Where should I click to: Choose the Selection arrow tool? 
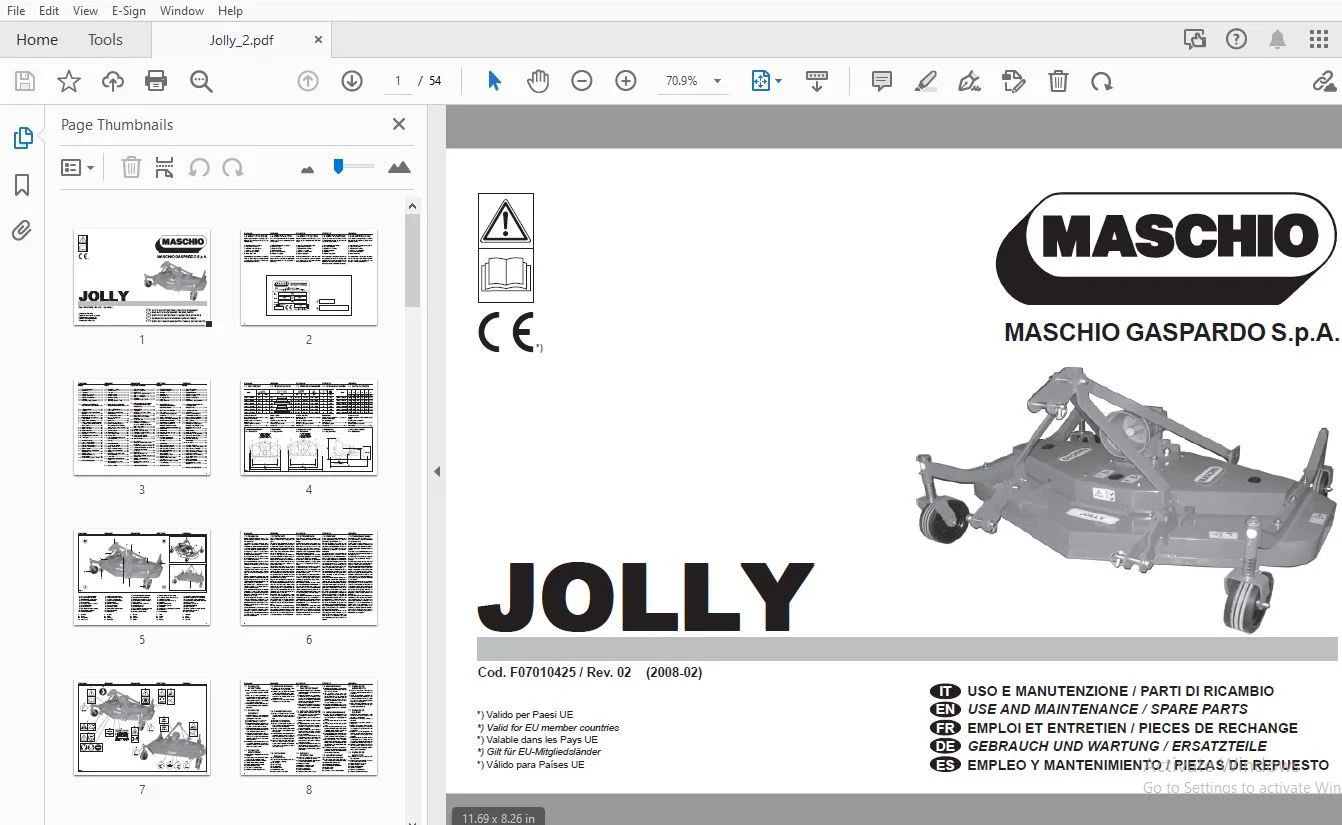(494, 81)
